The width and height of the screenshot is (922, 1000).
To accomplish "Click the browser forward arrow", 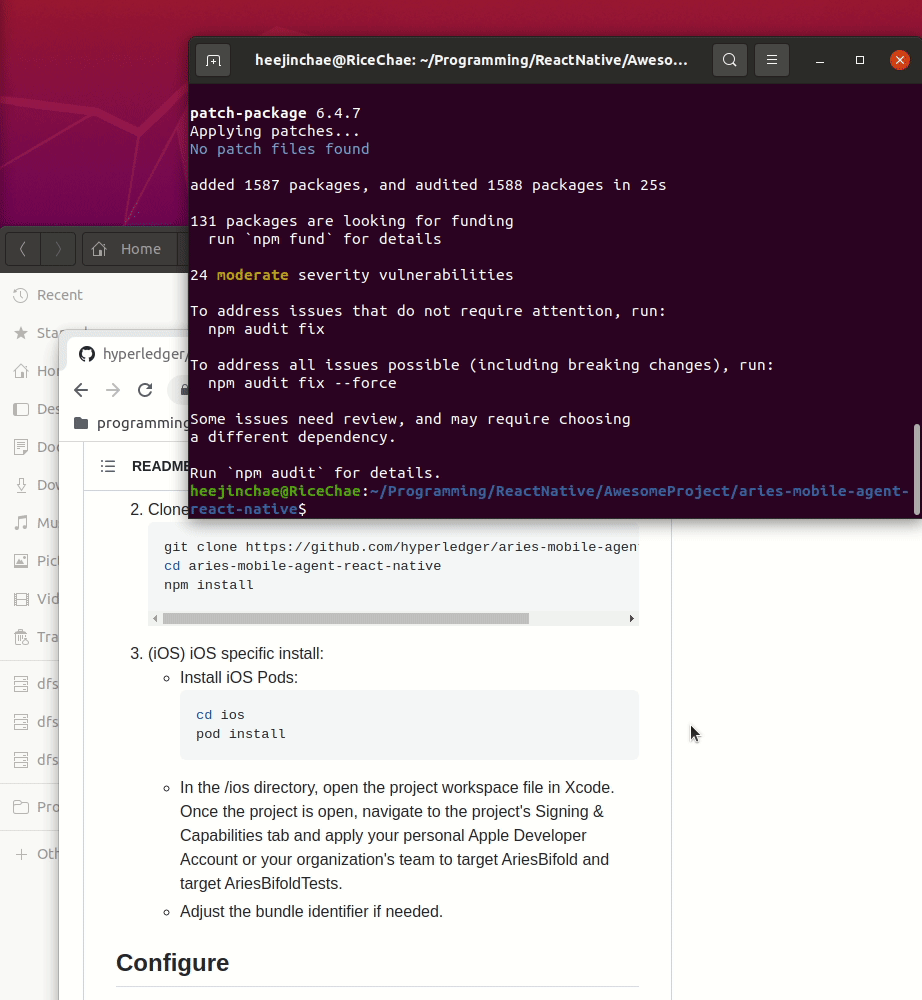I will tap(113, 390).
